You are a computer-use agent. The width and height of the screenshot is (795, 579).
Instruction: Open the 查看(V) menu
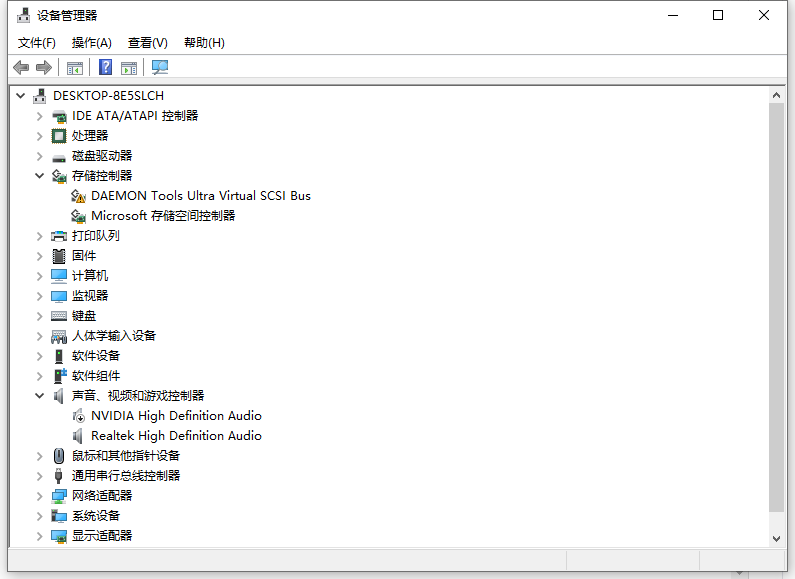pyautogui.click(x=147, y=42)
